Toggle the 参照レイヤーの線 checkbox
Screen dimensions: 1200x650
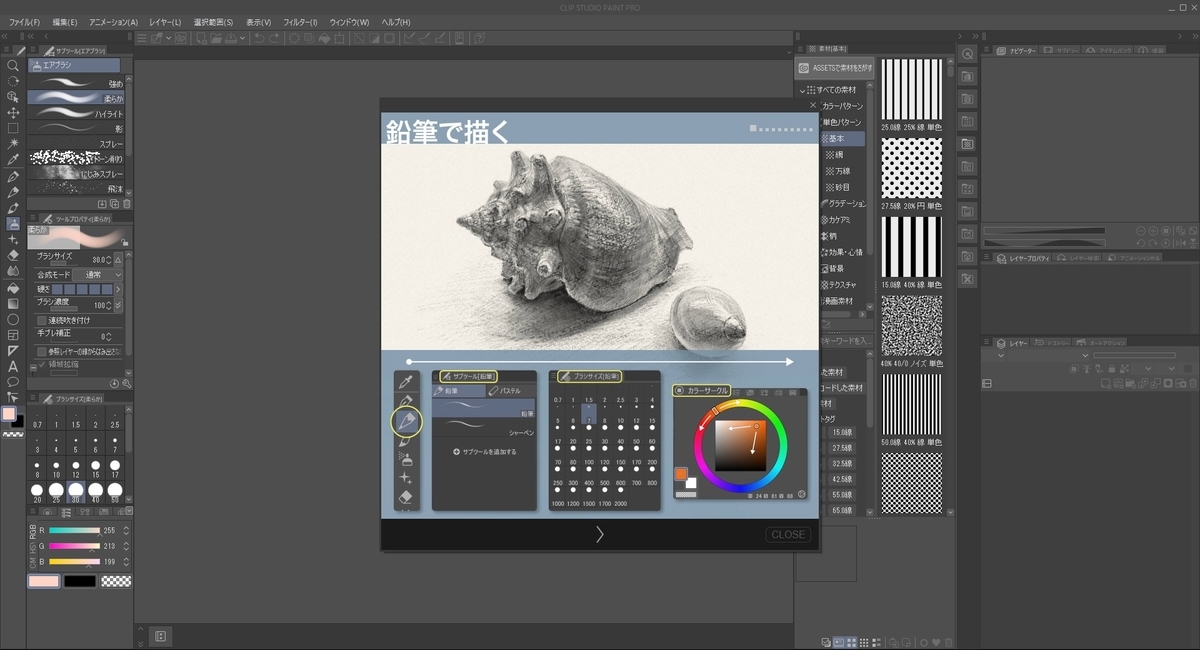[42, 352]
